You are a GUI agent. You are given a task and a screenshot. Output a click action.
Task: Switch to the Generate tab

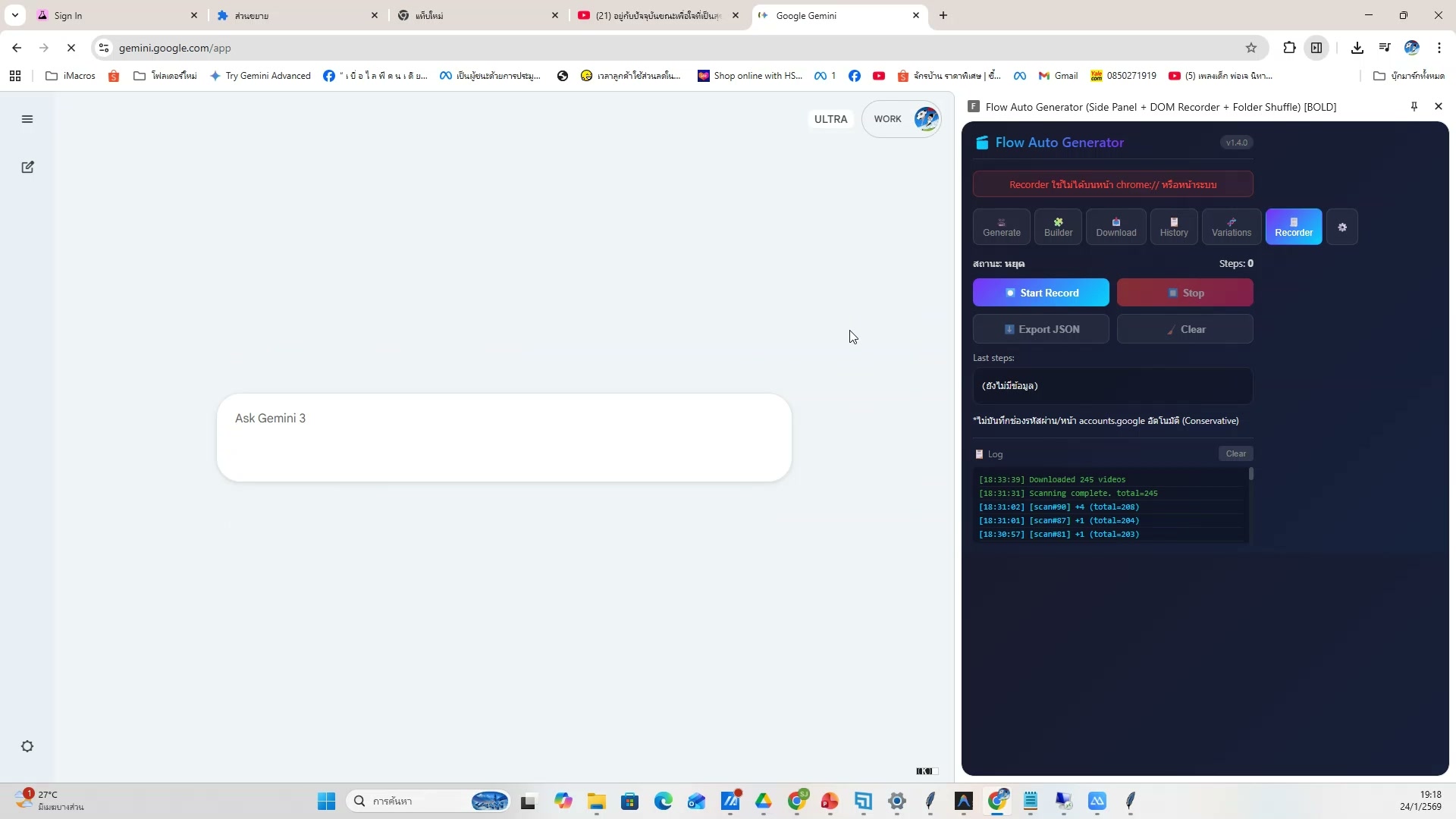click(x=1001, y=227)
